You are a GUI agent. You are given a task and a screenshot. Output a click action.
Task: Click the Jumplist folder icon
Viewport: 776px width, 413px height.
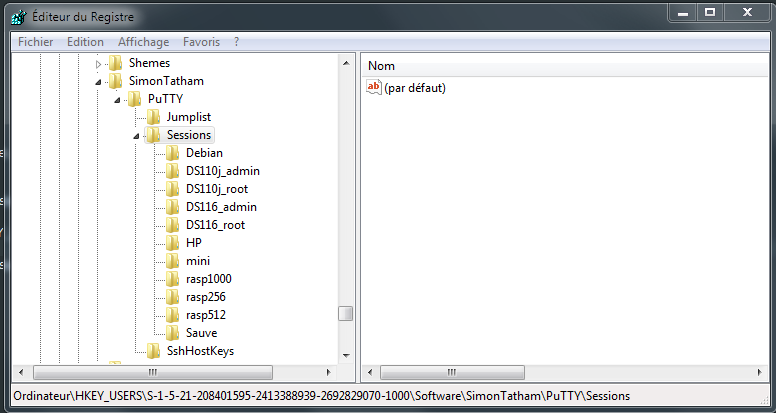(x=153, y=117)
